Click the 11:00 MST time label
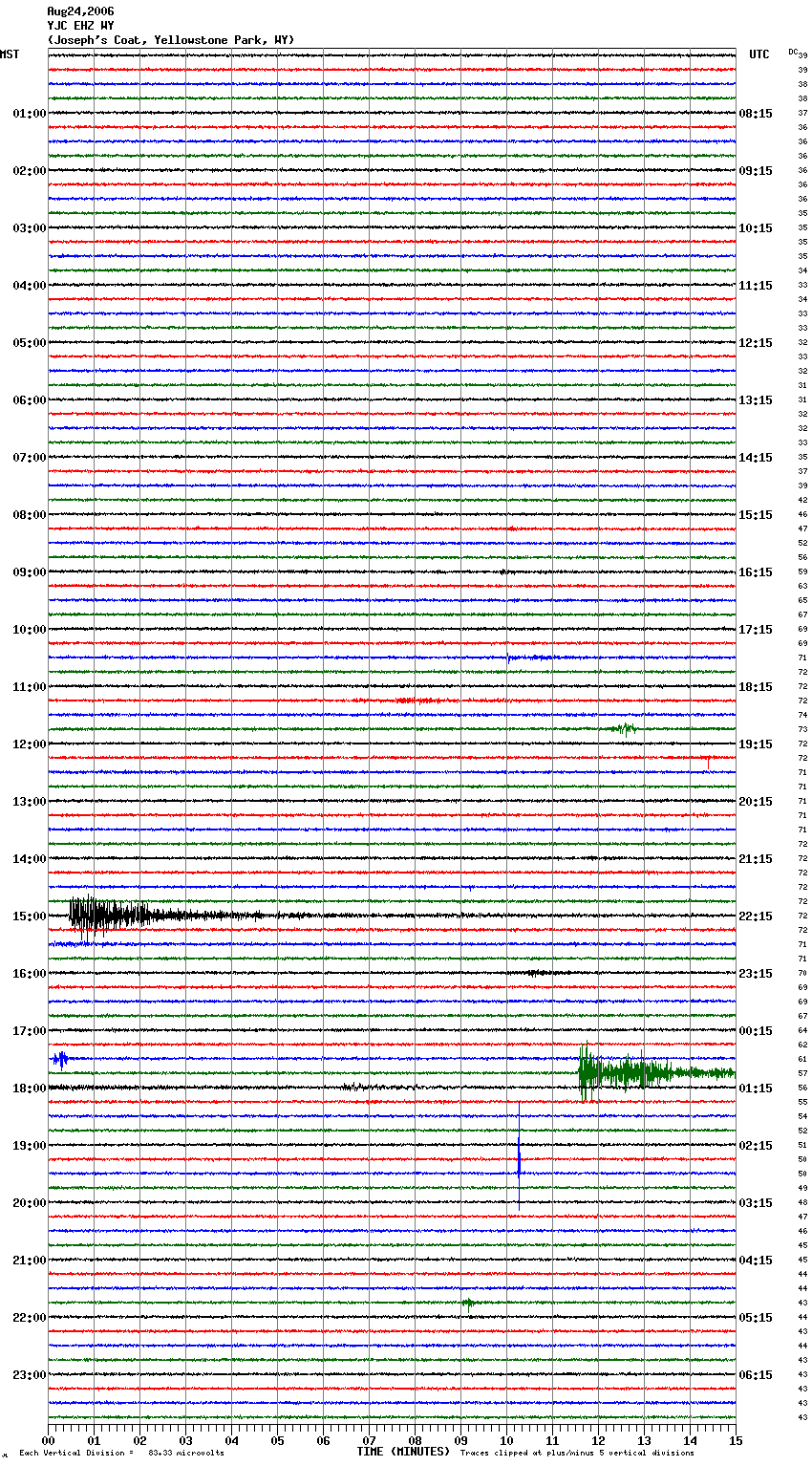 pos(30,687)
